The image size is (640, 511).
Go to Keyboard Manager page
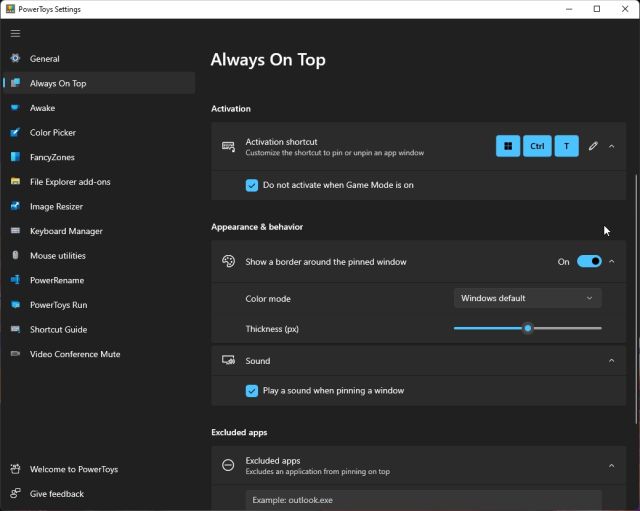tap(99, 231)
